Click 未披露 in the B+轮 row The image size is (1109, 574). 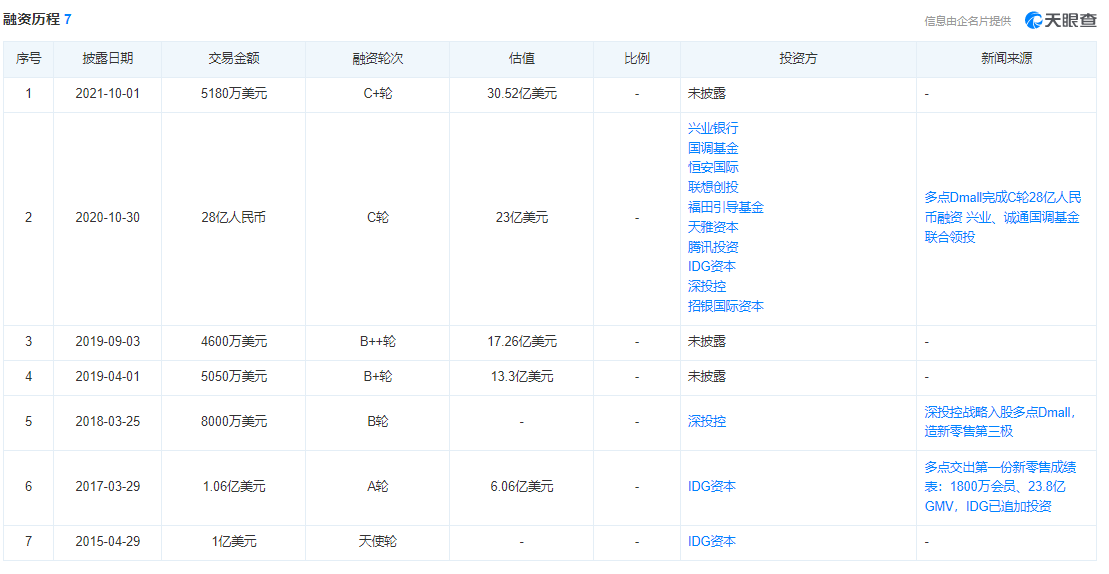[707, 377]
